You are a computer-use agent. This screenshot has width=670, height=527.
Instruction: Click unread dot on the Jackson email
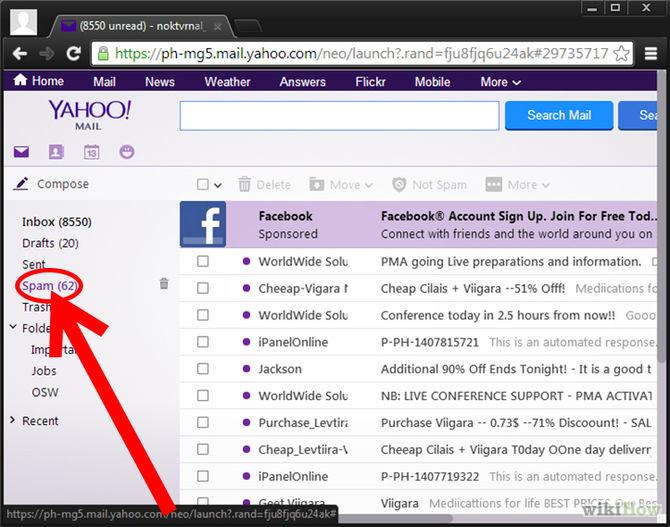(x=246, y=368)
